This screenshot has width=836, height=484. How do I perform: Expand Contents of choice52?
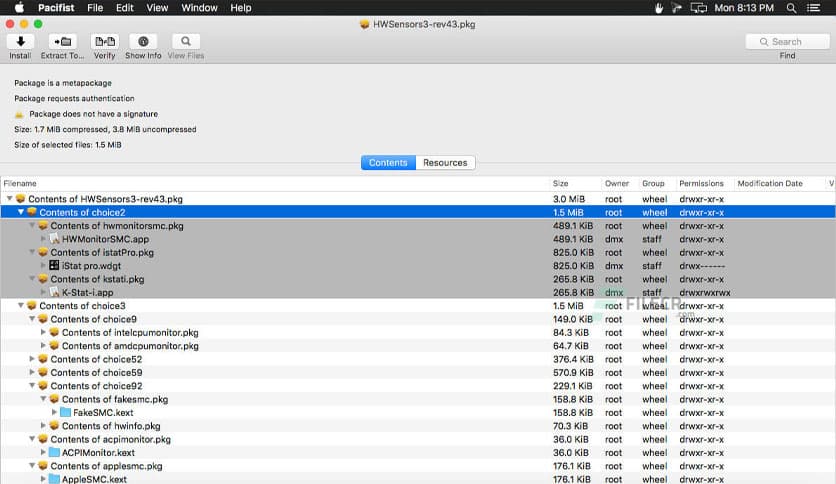[32, 359]
